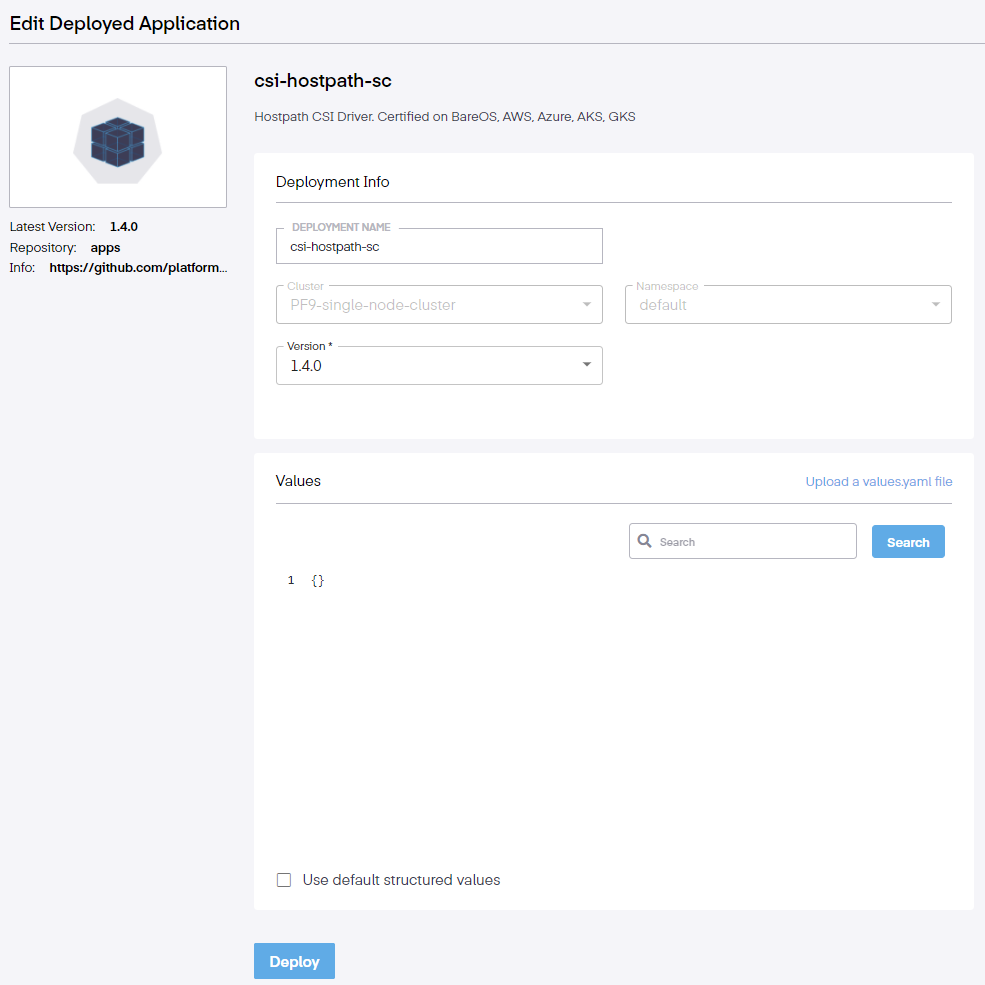Click the Hostpath CSI Driver description text

point(445,117)
